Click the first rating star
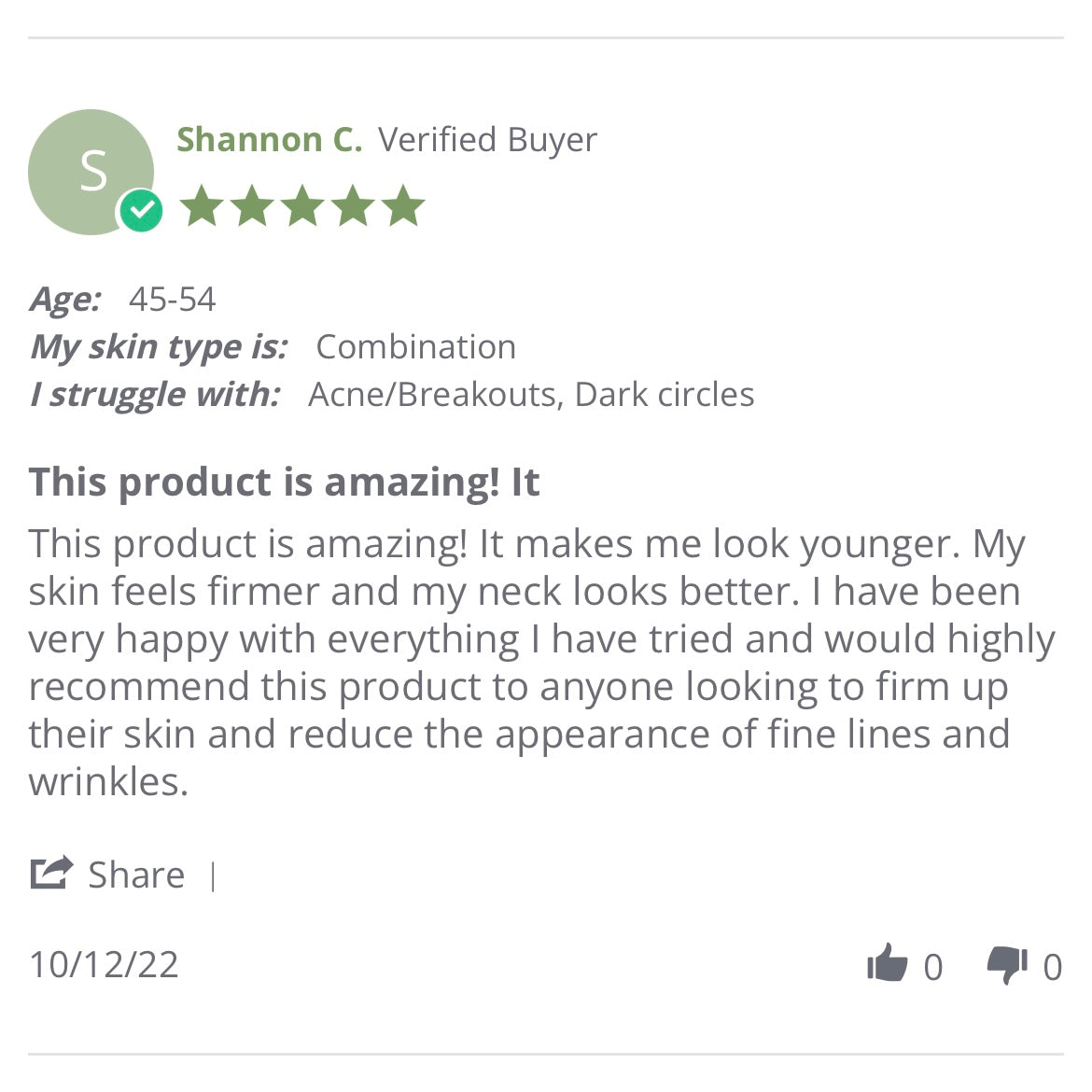Viewport: 1092px width, 1092px height. [202, 206]
